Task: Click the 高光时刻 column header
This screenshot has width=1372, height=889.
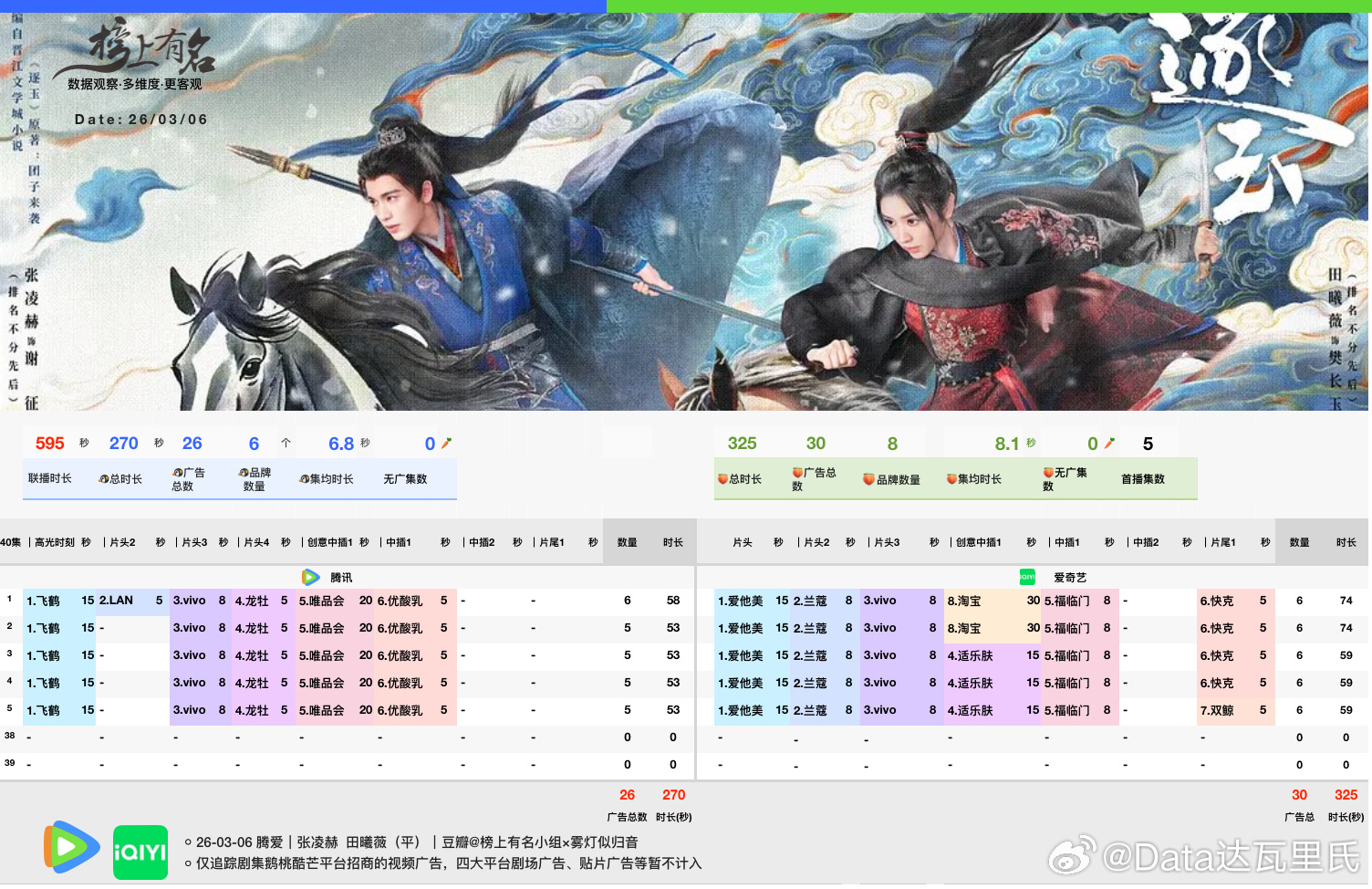Action: [x=55, y=542]
